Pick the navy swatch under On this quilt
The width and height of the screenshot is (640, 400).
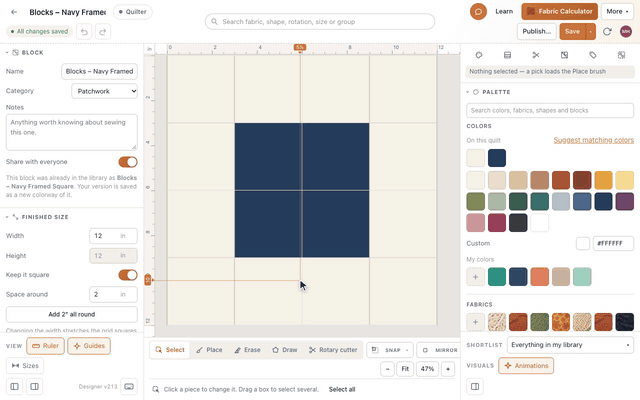pyautogui.click(x=497, y=158)
